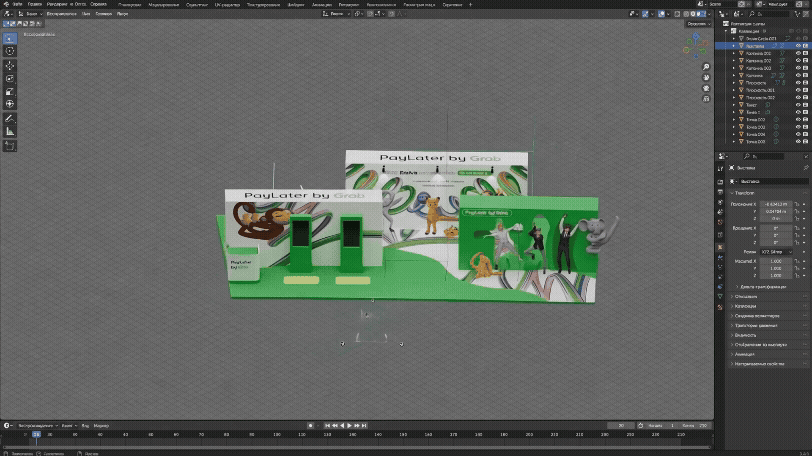Select the Add Cube tool
This screenshot has height=456, width=812.
click(10, 146)
